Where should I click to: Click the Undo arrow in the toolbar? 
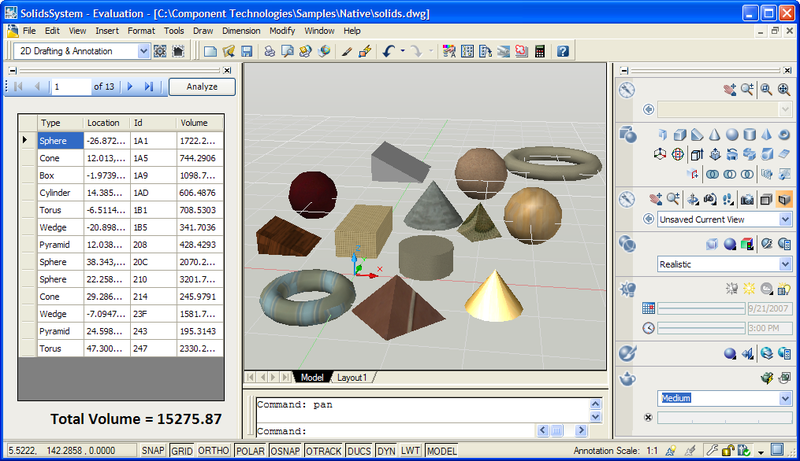pos(387,51)
